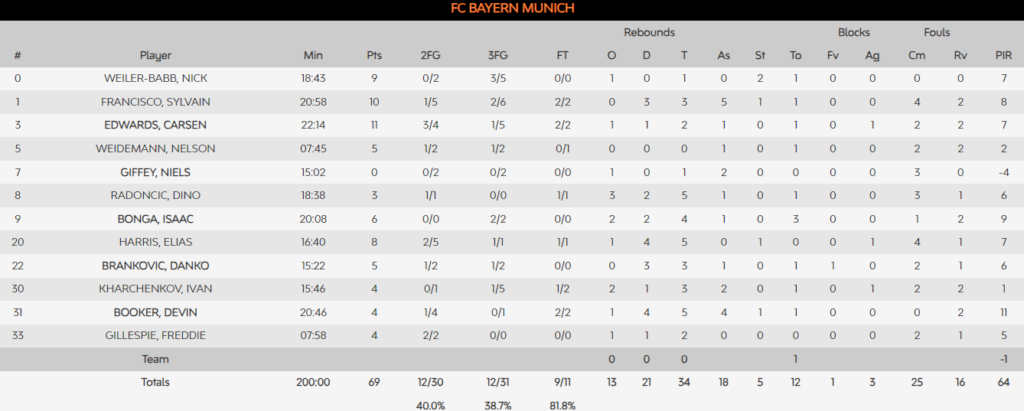This screenshot has height=411, width=1024.
Task: Select the Player column header
Action: pos(156,54)
